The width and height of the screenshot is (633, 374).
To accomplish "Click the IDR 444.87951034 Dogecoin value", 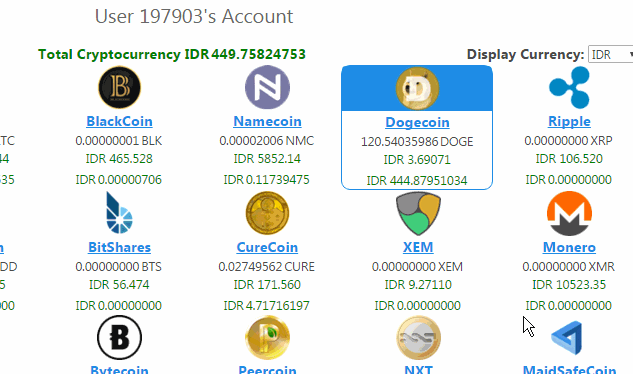I will [417, 181].
